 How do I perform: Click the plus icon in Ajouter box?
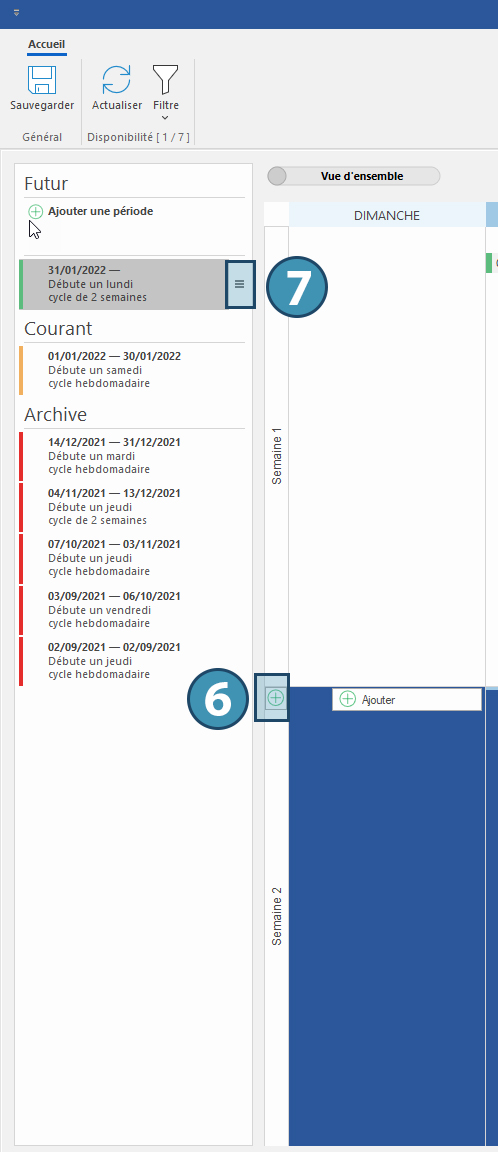point(347,700)
